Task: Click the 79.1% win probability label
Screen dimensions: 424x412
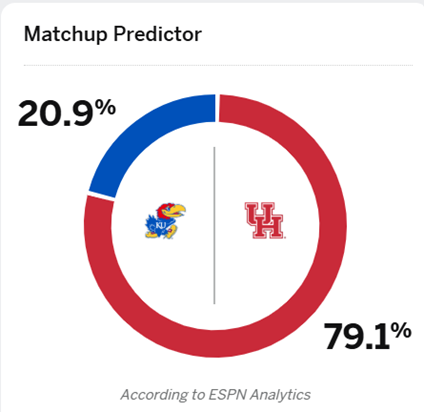Action: pos(367,335)
